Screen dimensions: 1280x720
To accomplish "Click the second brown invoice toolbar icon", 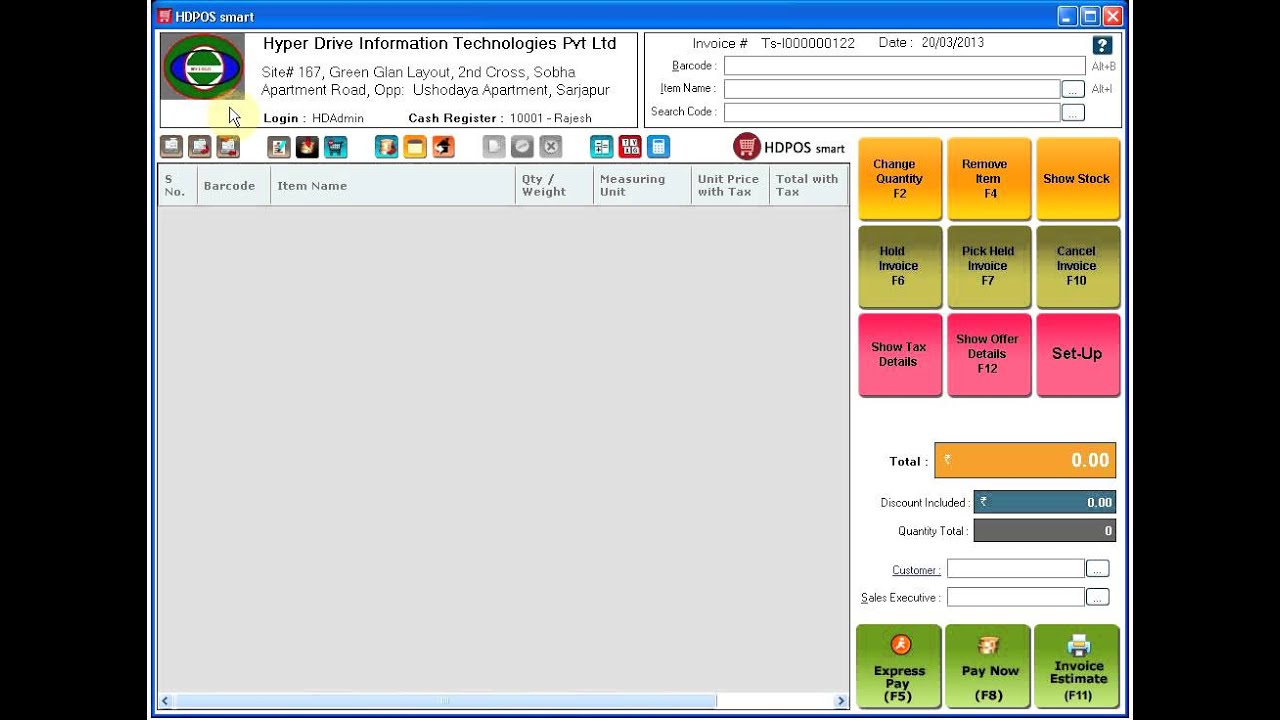I will (x=200, y=147).
